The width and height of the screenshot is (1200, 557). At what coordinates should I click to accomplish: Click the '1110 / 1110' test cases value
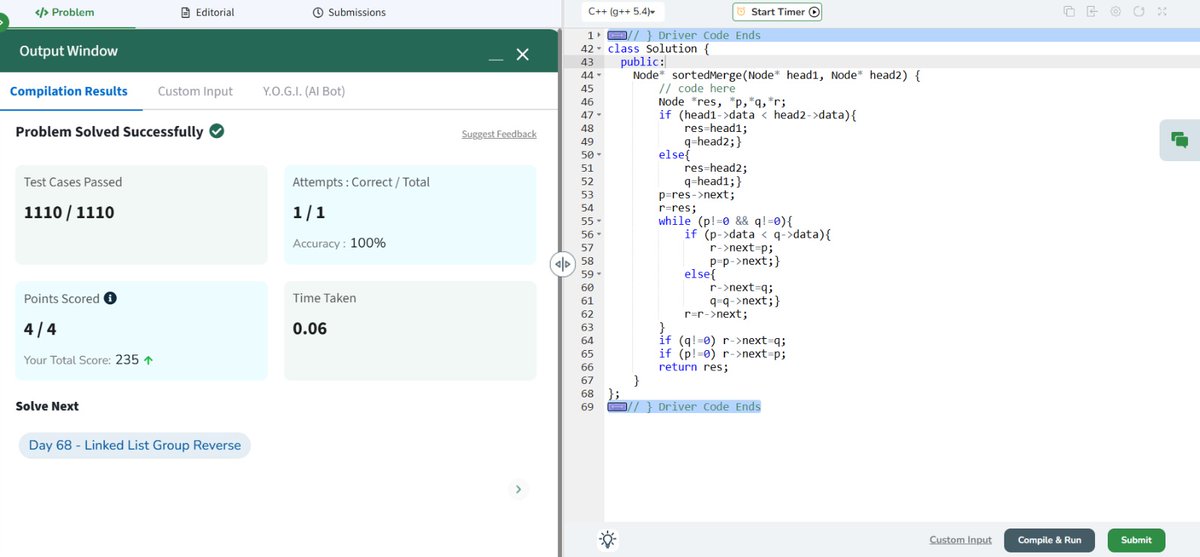coord(69,212)
